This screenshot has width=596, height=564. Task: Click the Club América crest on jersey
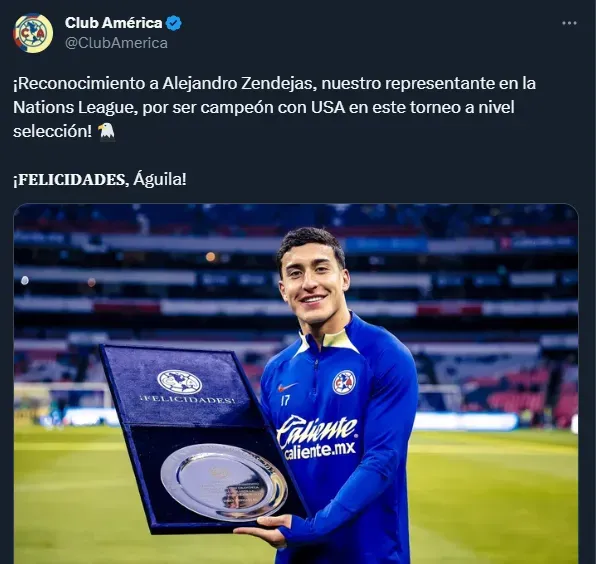click(344, 382)
